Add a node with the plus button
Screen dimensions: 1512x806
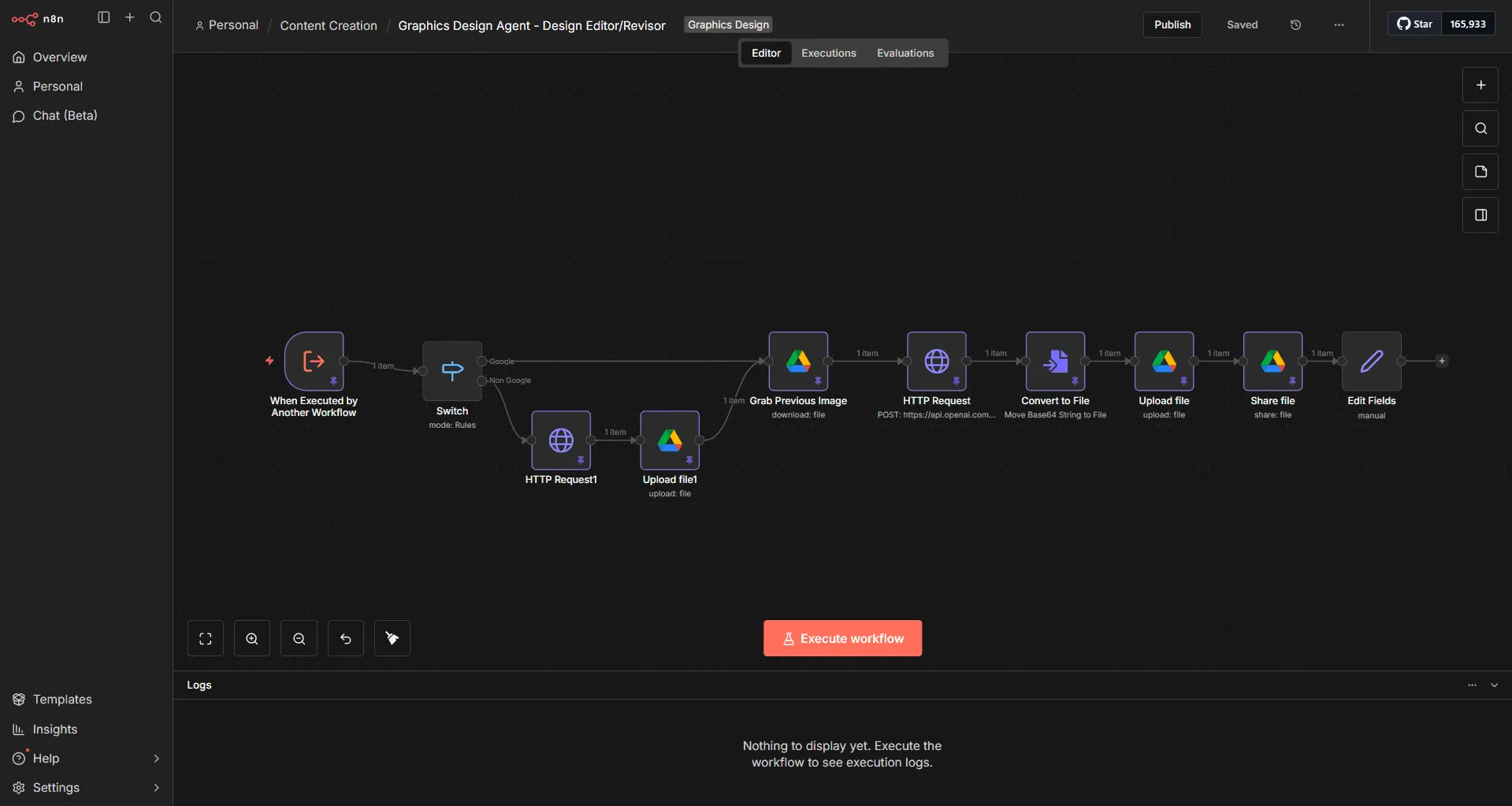[1480, 85]
